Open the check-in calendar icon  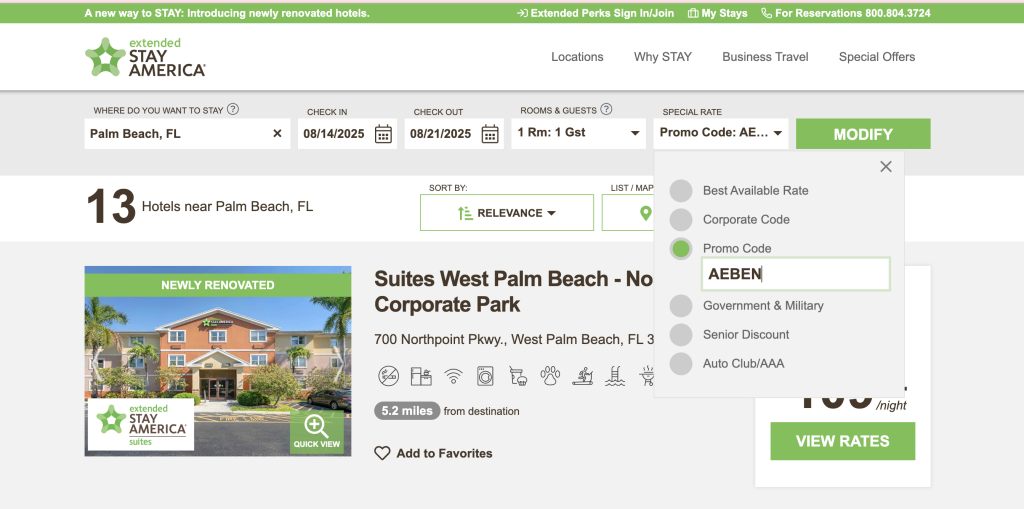383,134
